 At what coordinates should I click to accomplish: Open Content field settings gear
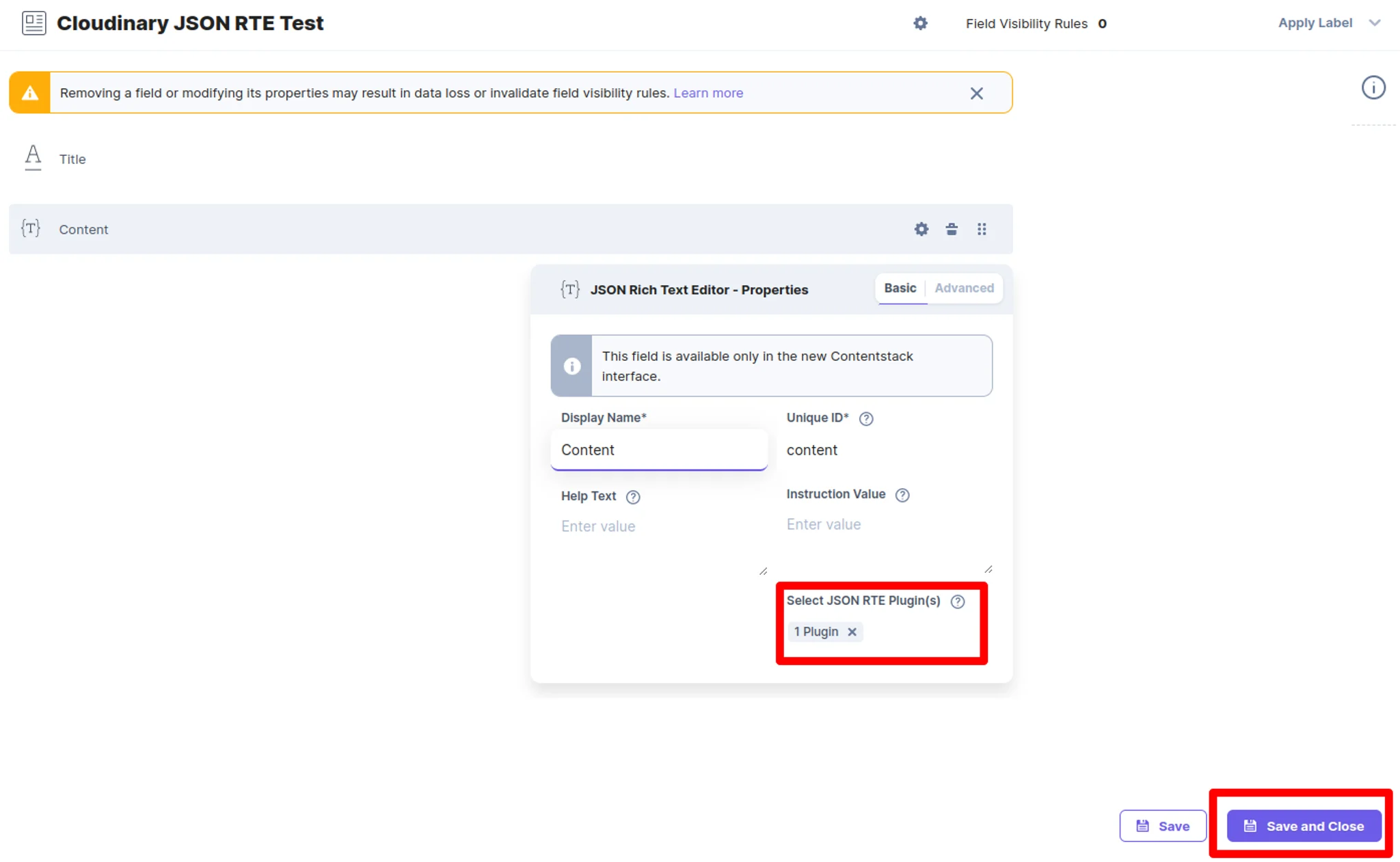[921, 229]
